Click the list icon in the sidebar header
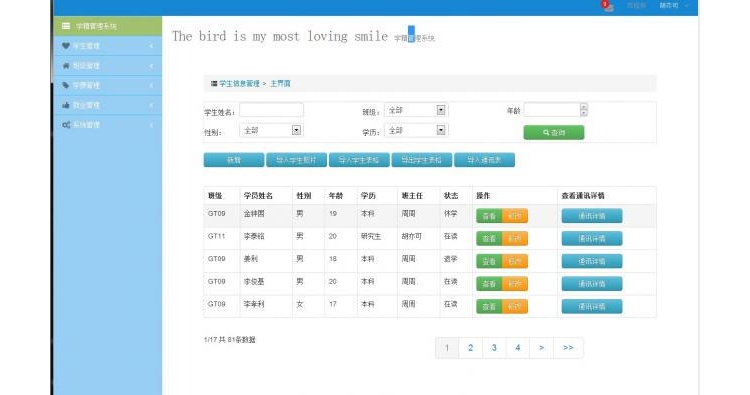The image size is (750, 395). point(66,26)
